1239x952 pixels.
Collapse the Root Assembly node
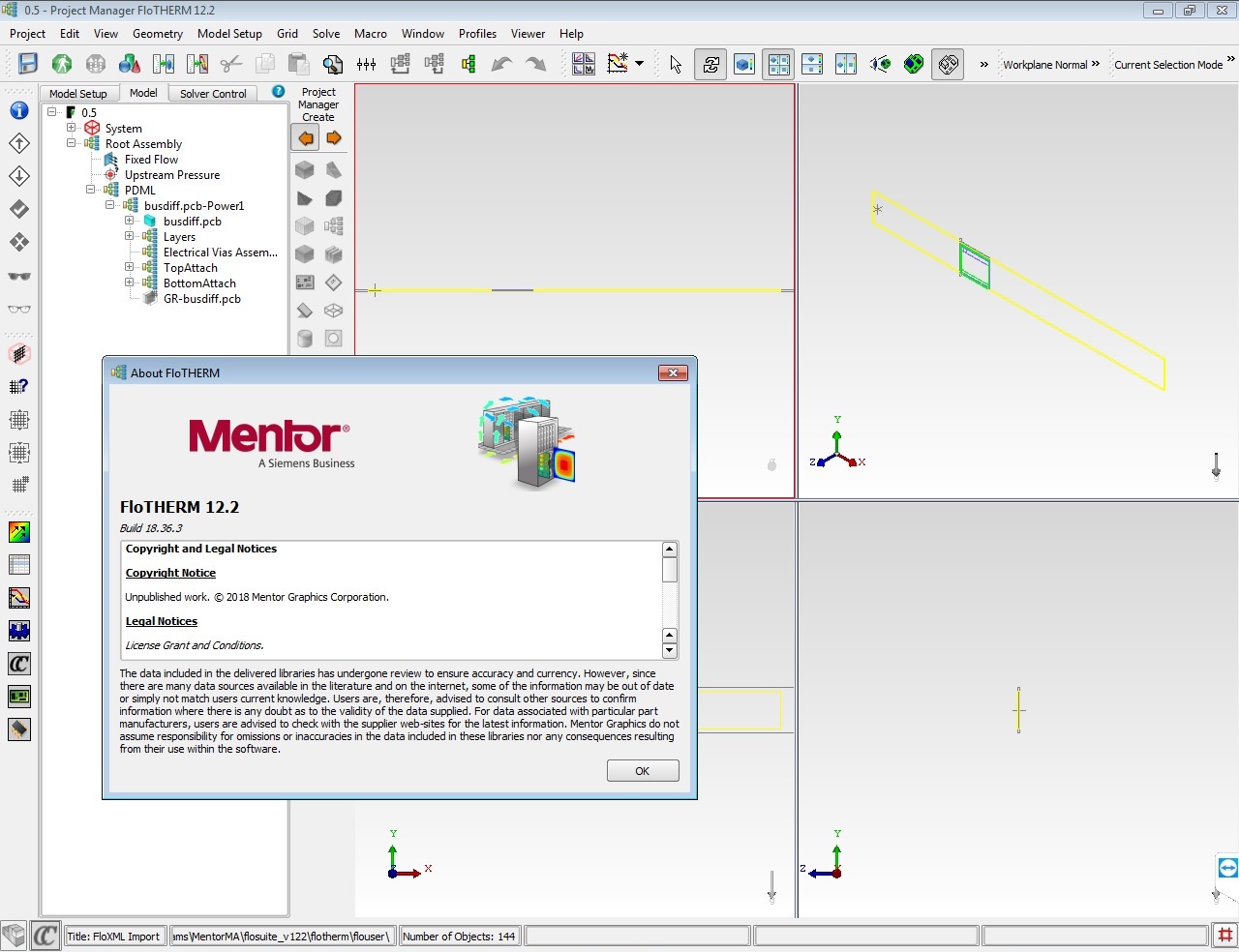(x=71, y=143)
